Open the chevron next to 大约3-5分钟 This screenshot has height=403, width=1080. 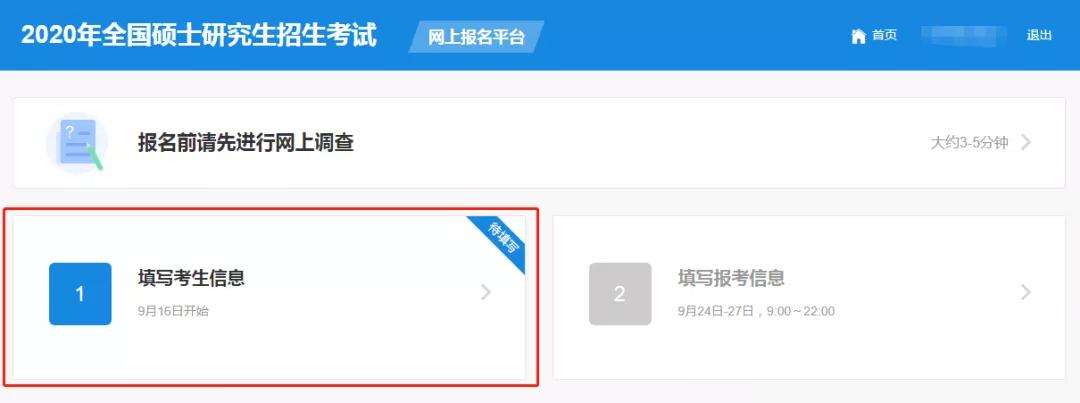[x=1026, y=143]
